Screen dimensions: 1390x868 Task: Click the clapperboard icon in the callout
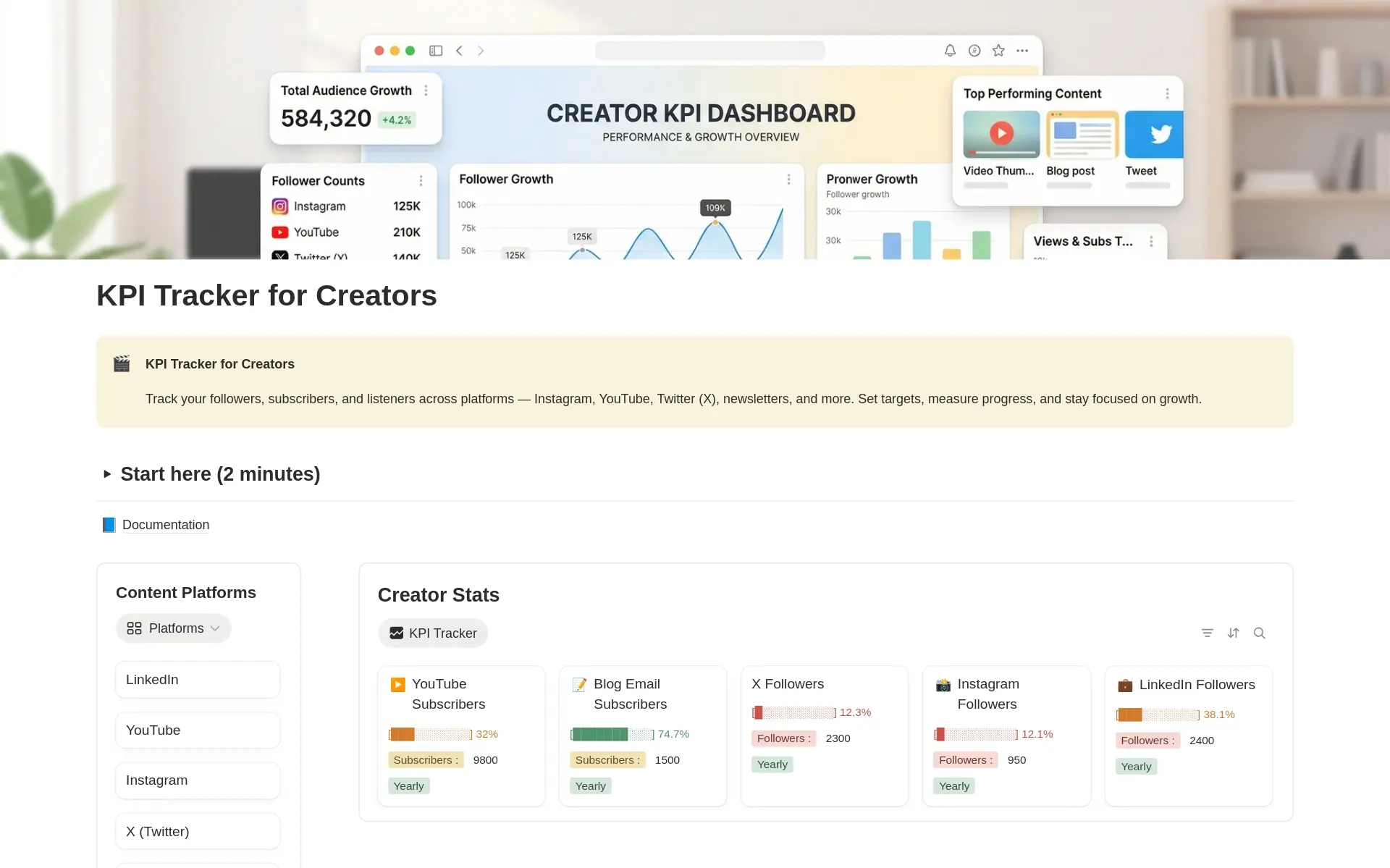122,363
